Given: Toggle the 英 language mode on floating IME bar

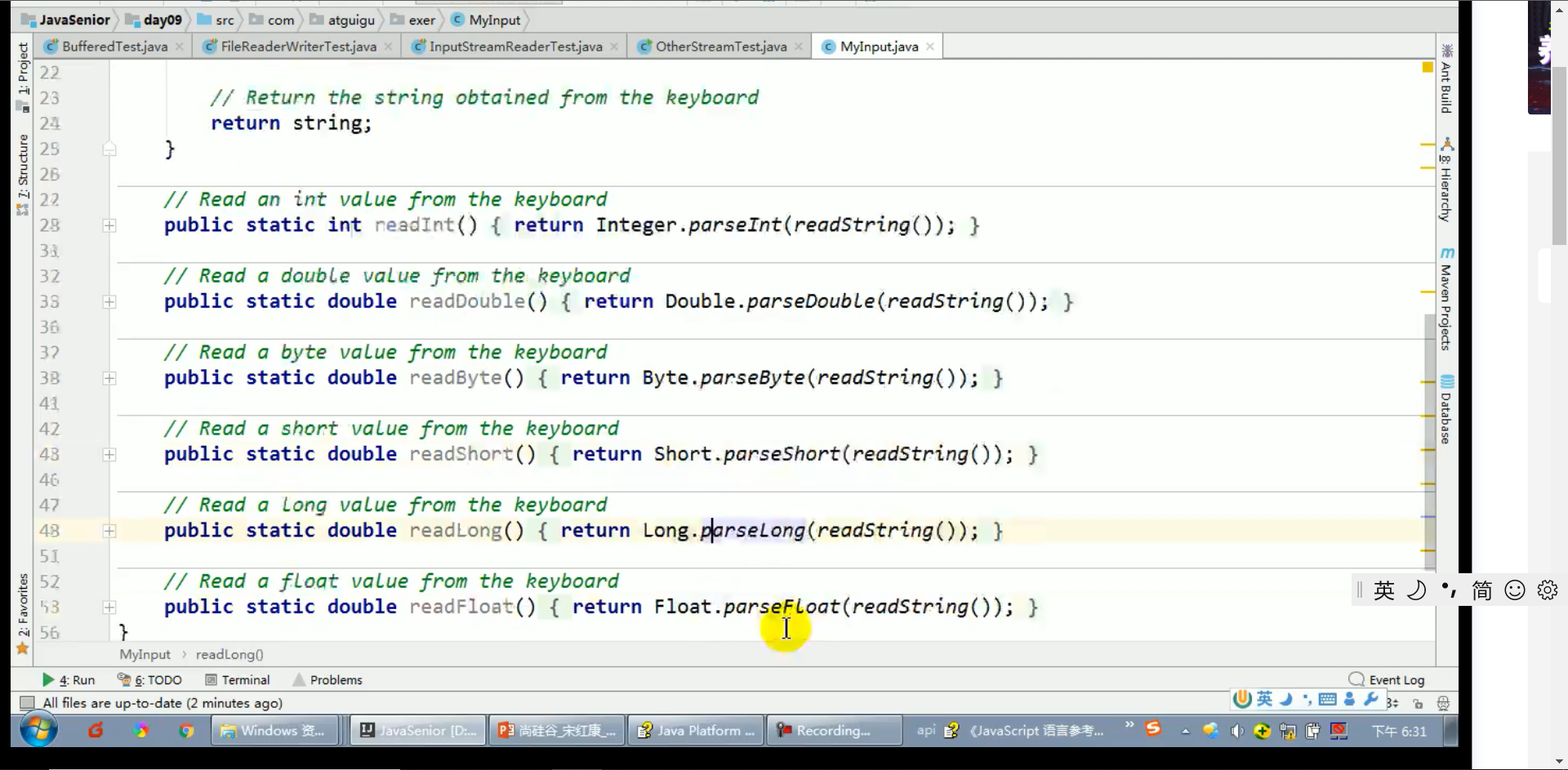Looking at the screenshot, I should [1384, 590].
